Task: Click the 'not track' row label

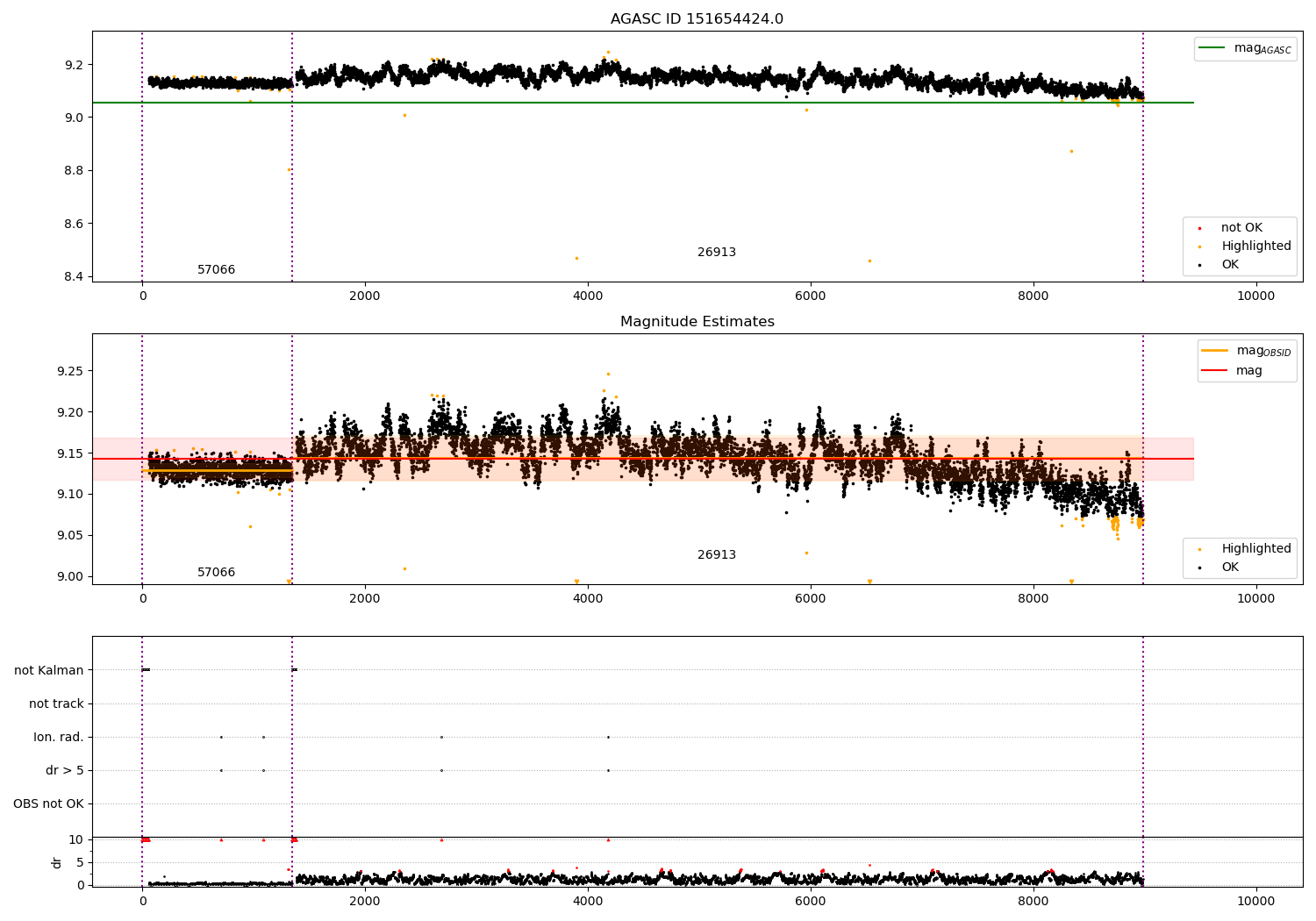Action: (56, 703)
